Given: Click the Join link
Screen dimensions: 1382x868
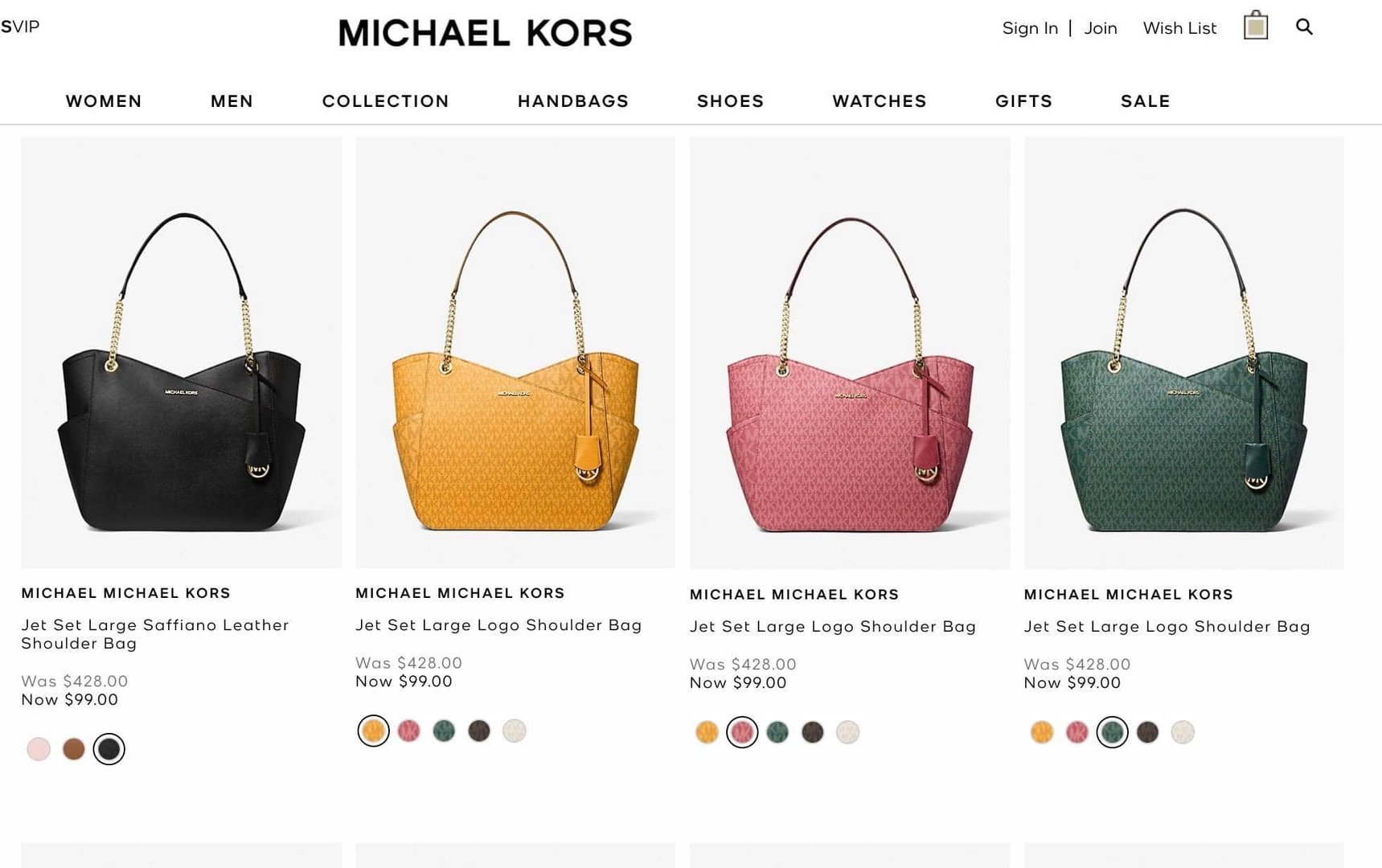Looking at the screenshot, I should [x=1101, y=28].
